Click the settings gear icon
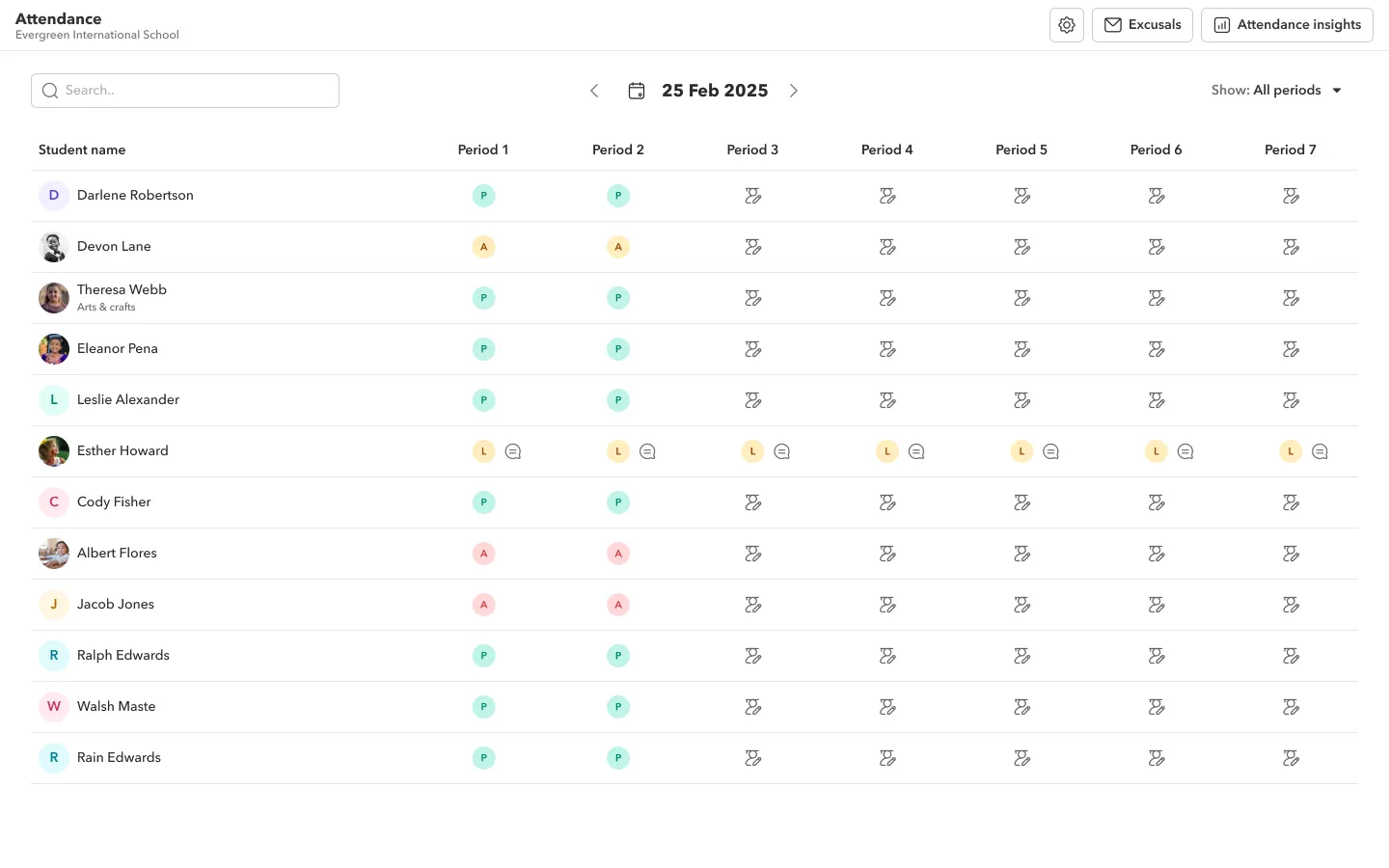This screenshot has width=1389, height=868. coord(1067,24)
